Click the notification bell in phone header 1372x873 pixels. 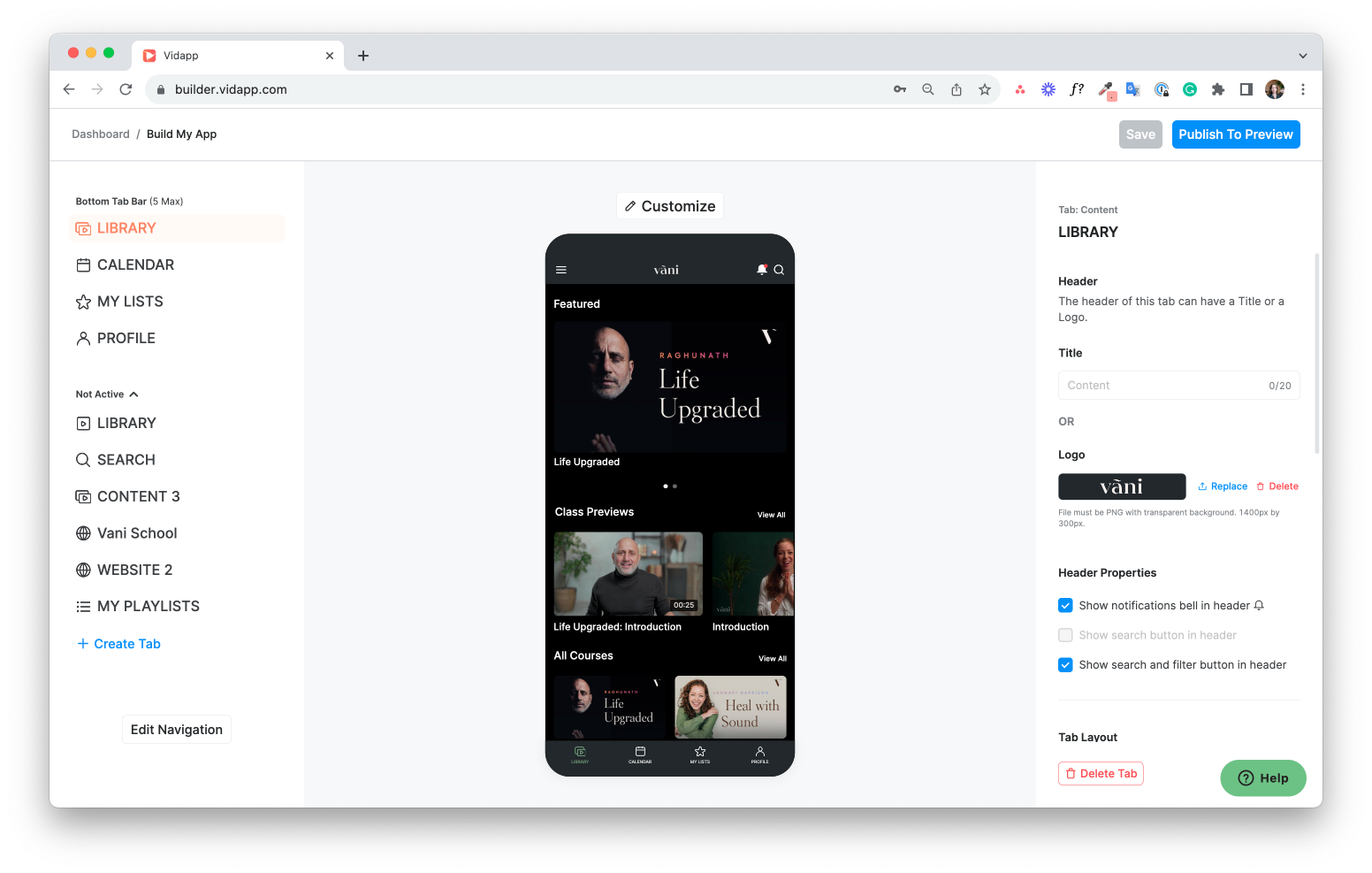pyautogui.click(x=761, y=270)
